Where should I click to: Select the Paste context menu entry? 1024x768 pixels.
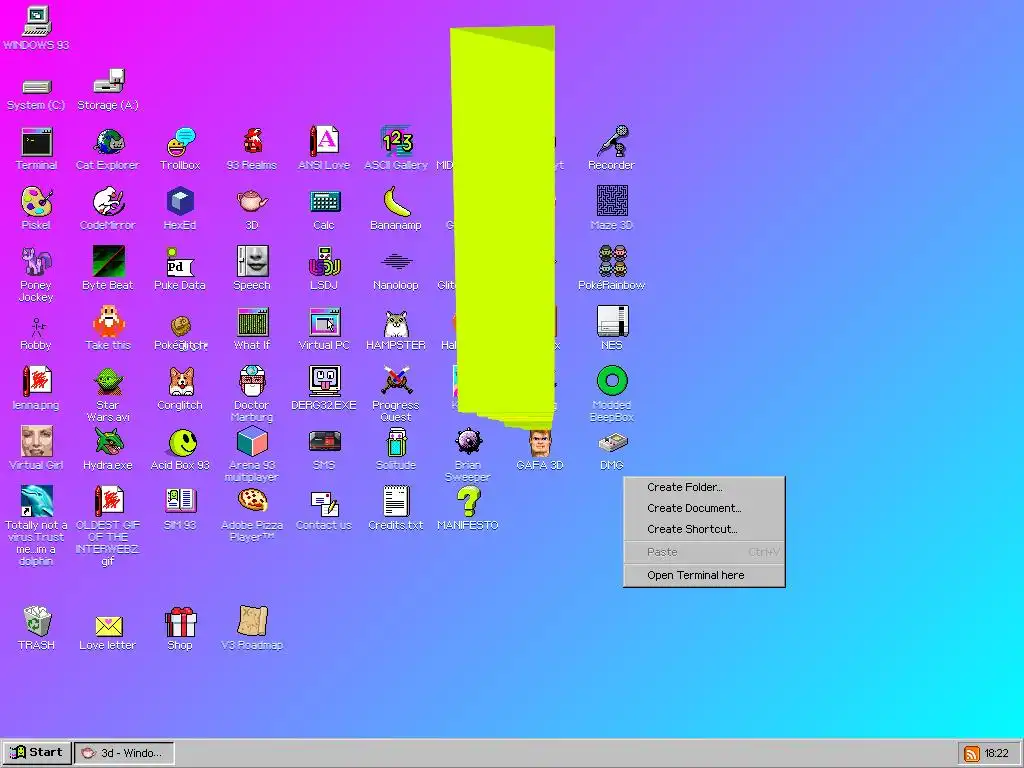[704, 552]
